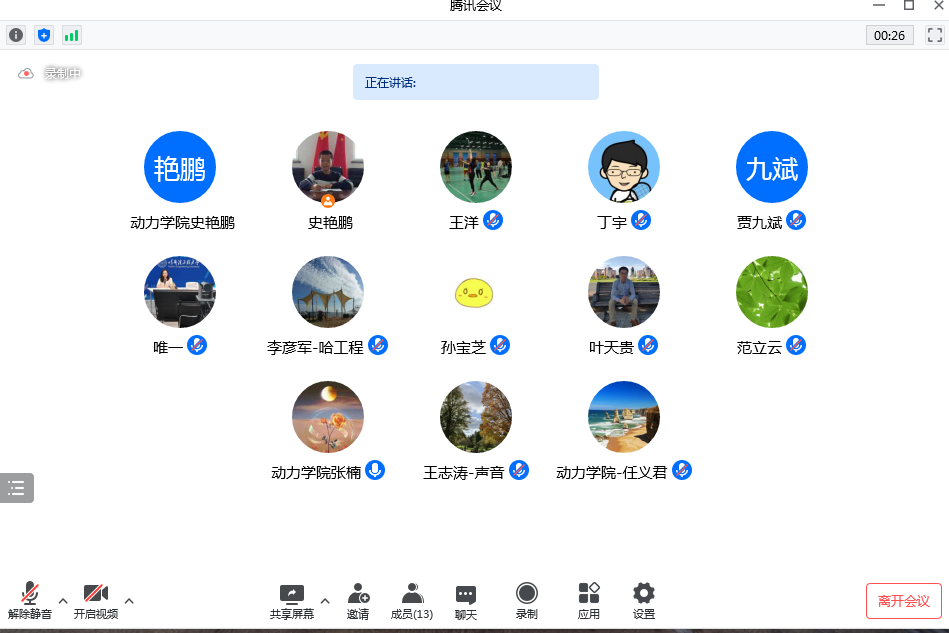Click the Leave Meeting (离开会议) button

pyautogui.click(x=903, y=601)
